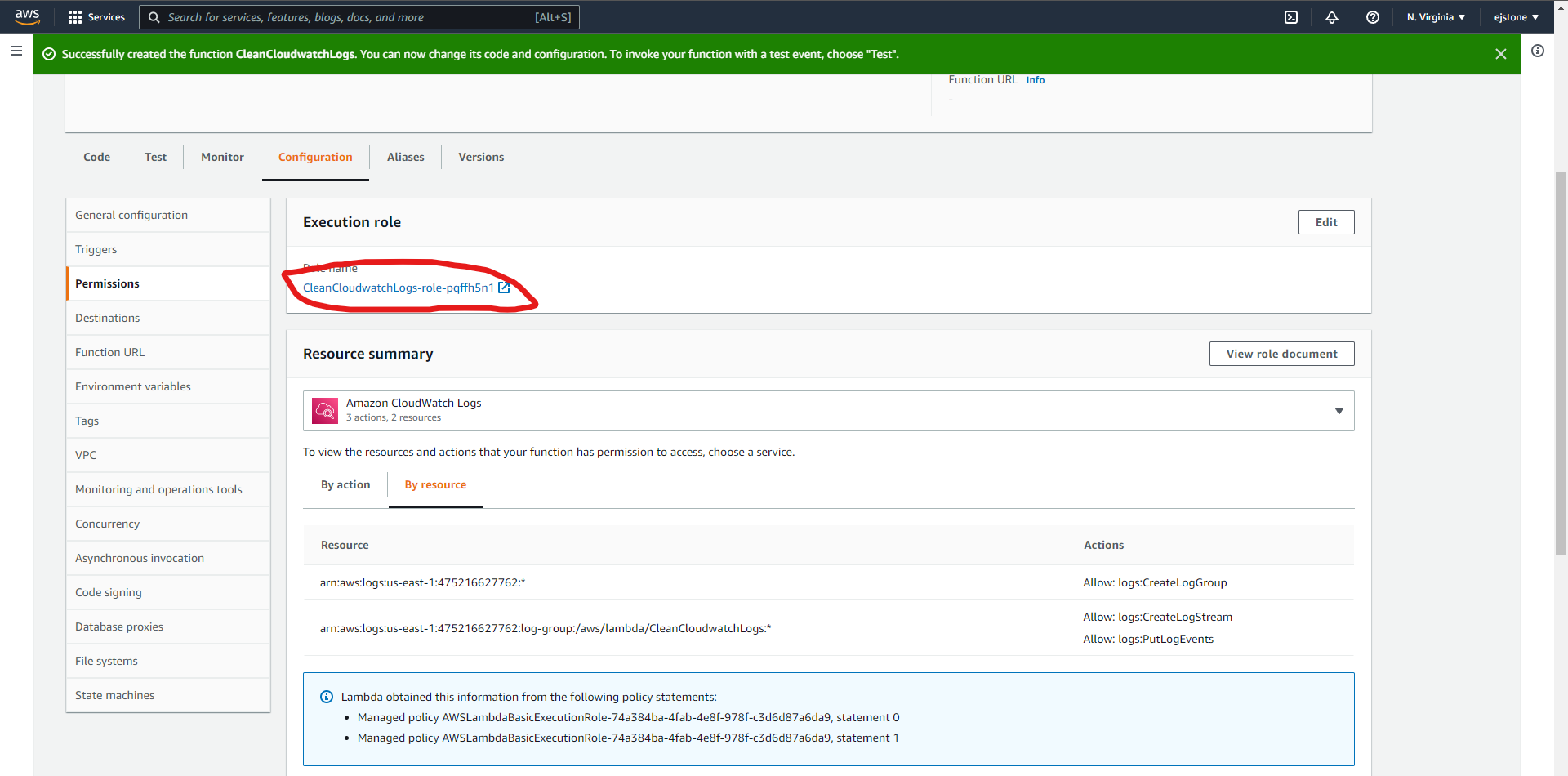Open the CleanCloudwatchLogs-role-pqffh5n1 link
This screenshot has height=776, width=1568.
pyautogui.click(x=399, y=288)
